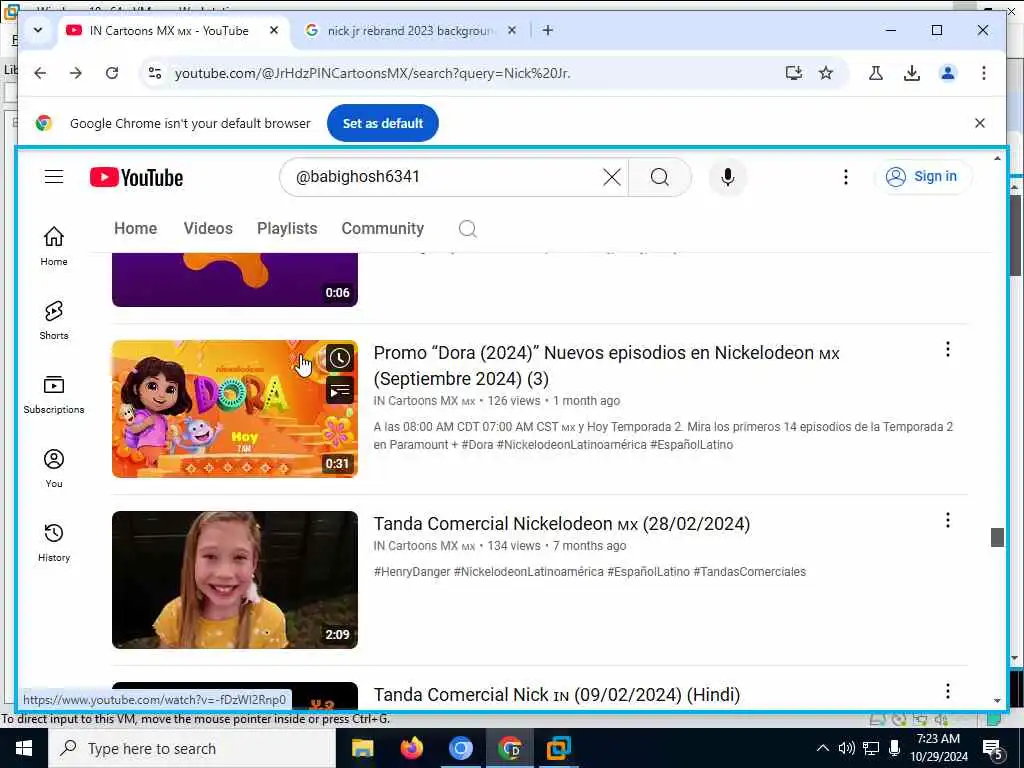The width and height of the screenshot is (1024, 768).
Task: Open options menu for the Dora promo
Action: pos(947,350)
